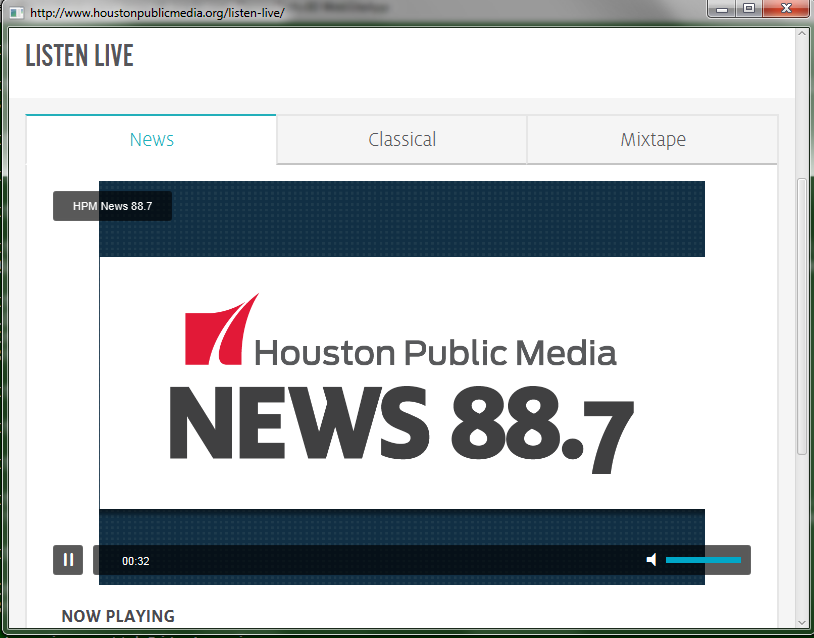The height and width of the screenshot is (638, 814).
Task: Click the HPM News 88.7 stream label
Action: coord(112,206)
